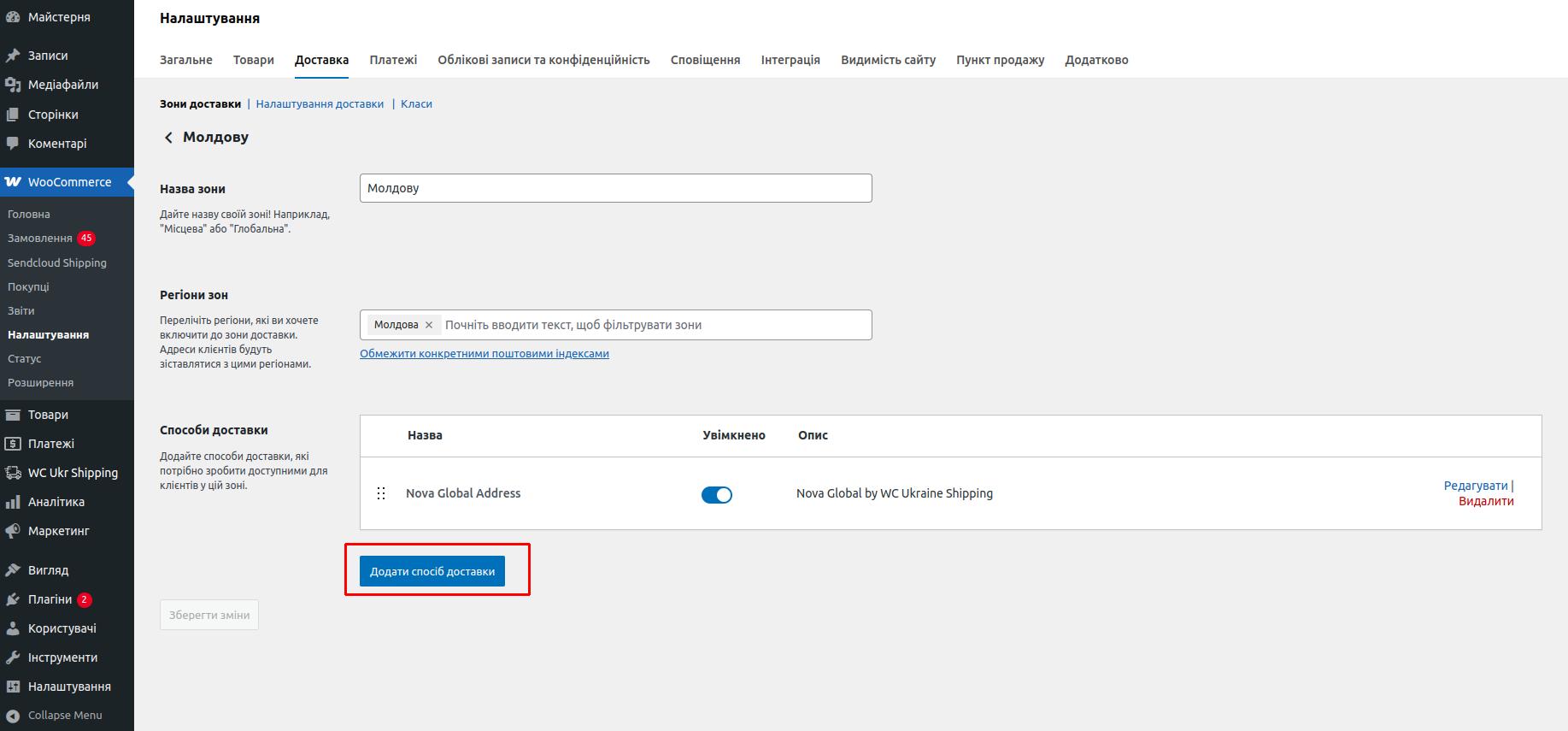The width and height of the screenshot is (1568, 731).
Task: Click the Записи pin icon in sidebar
Action: [x=13, y=56]
